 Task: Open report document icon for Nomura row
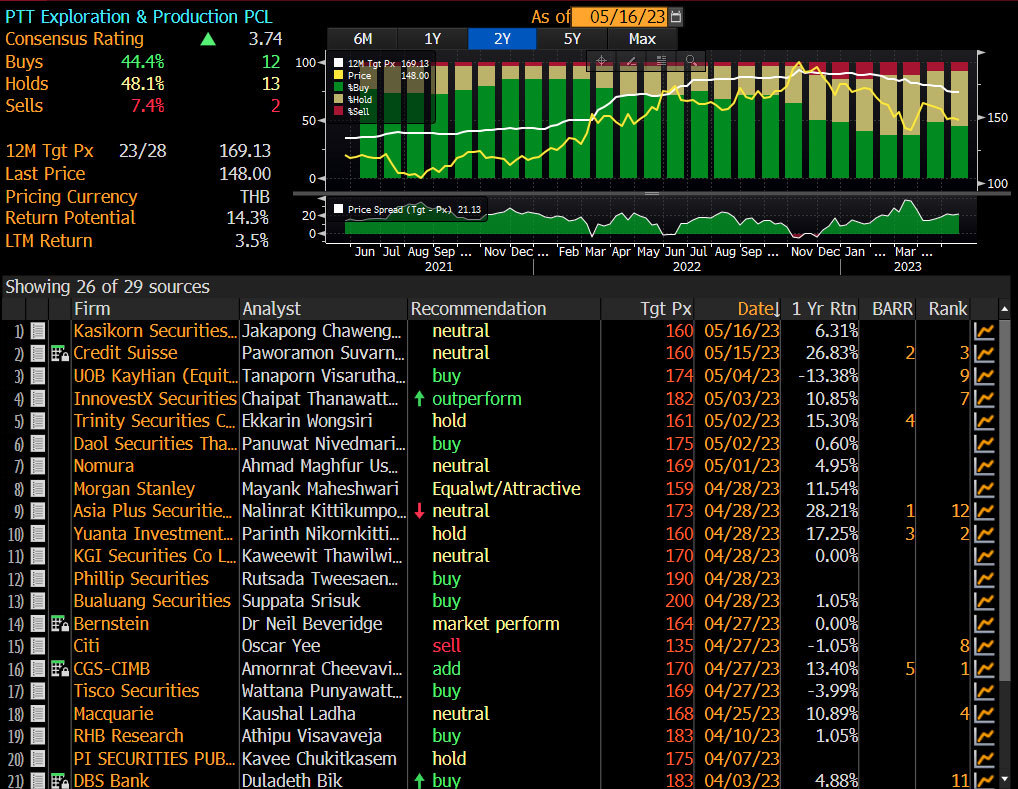38,466
